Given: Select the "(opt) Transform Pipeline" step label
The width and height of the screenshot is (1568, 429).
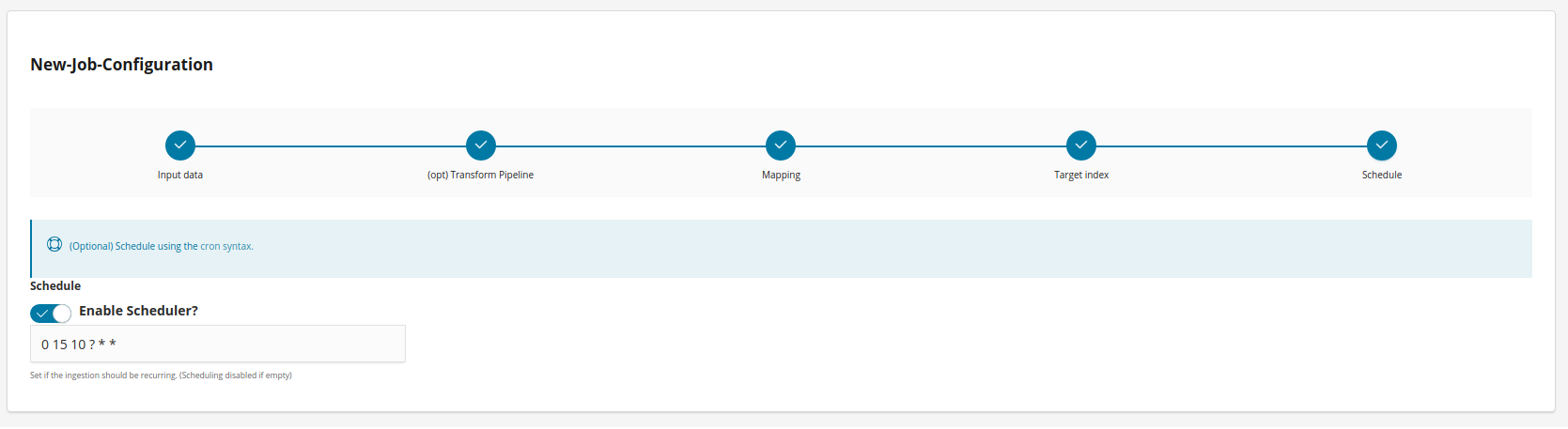Looking at the screenshot, I should tap(481, 176).
